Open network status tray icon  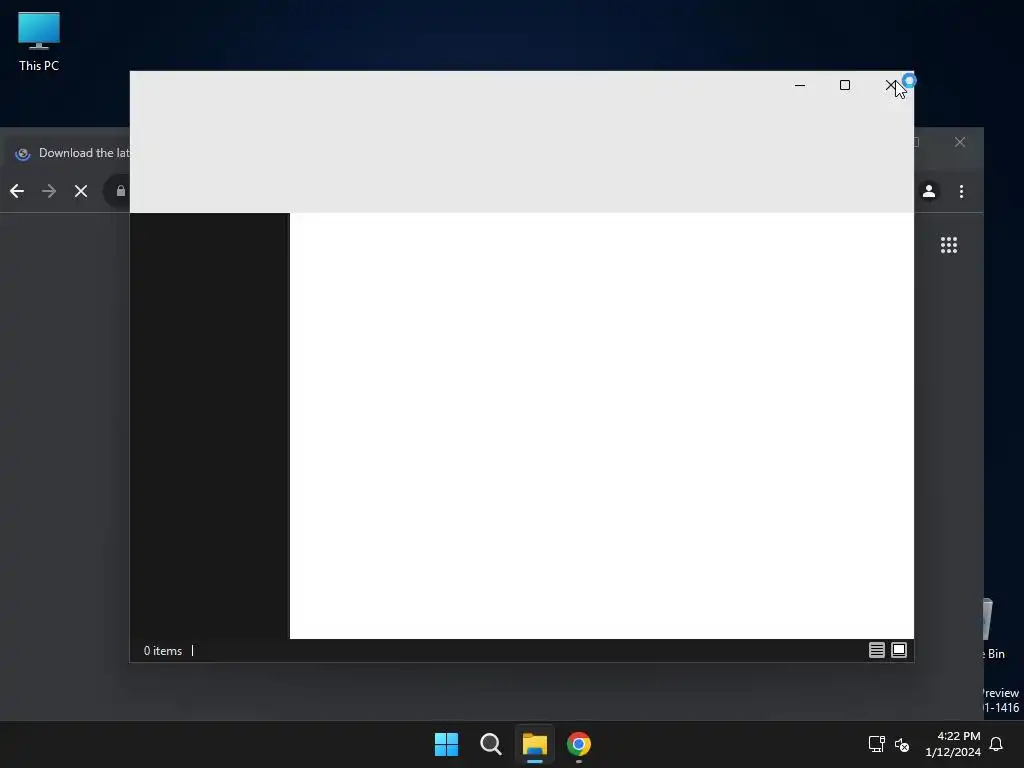[x=876, y=744]
